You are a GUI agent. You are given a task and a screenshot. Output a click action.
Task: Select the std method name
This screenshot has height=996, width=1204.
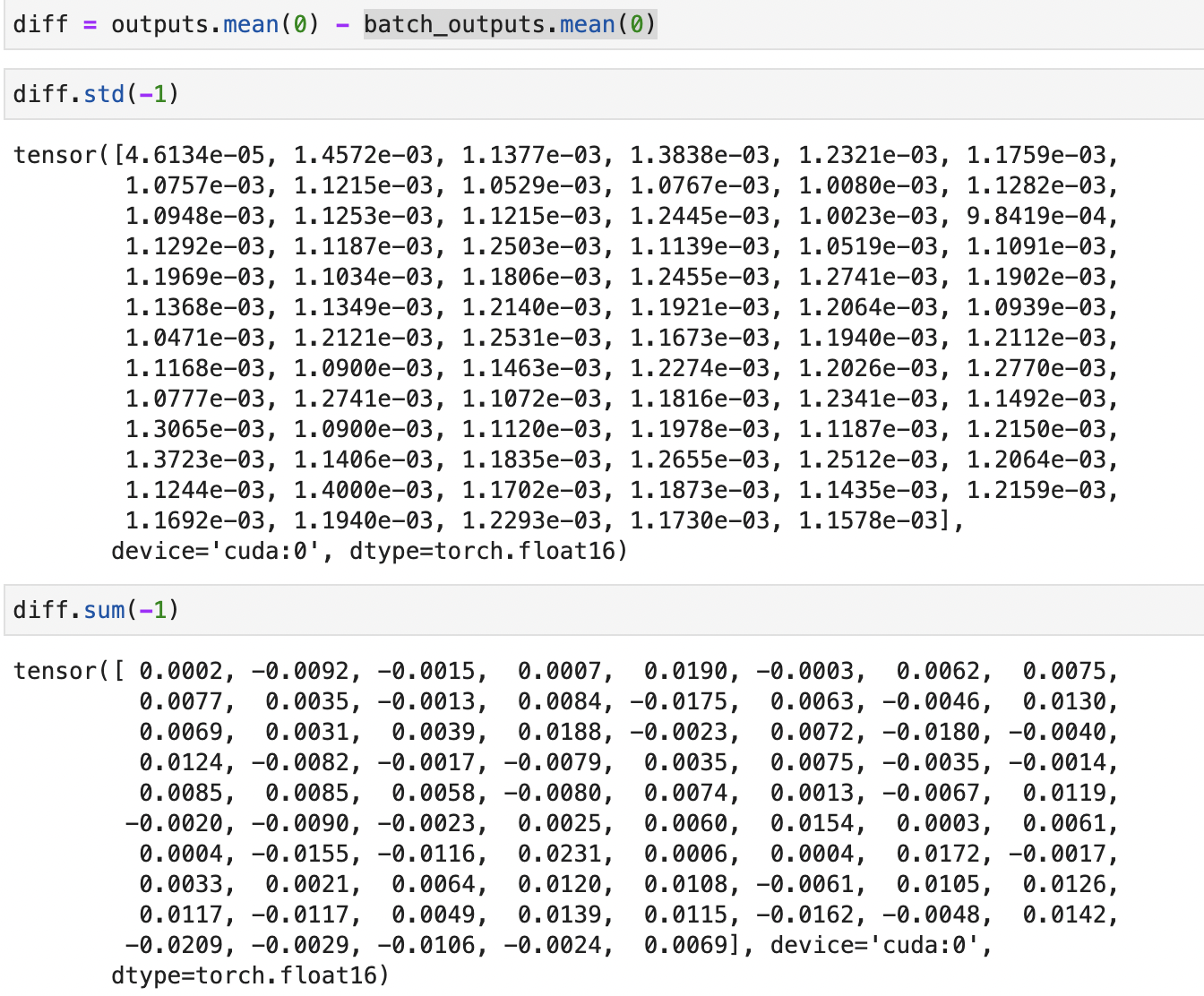[x=104, y=93]
